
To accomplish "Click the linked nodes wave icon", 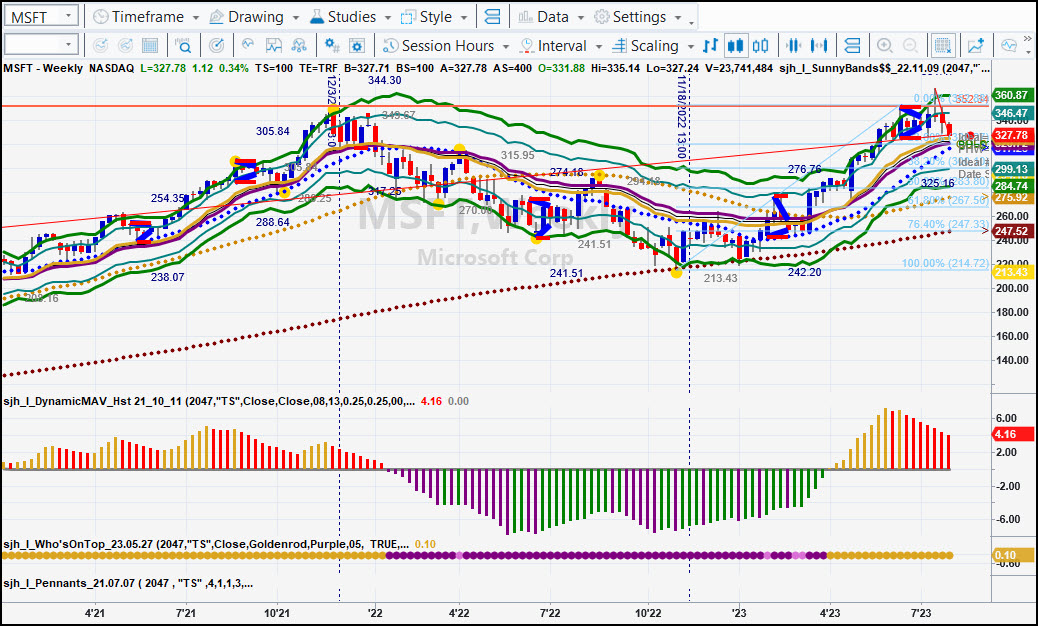I will pos(299,46).
